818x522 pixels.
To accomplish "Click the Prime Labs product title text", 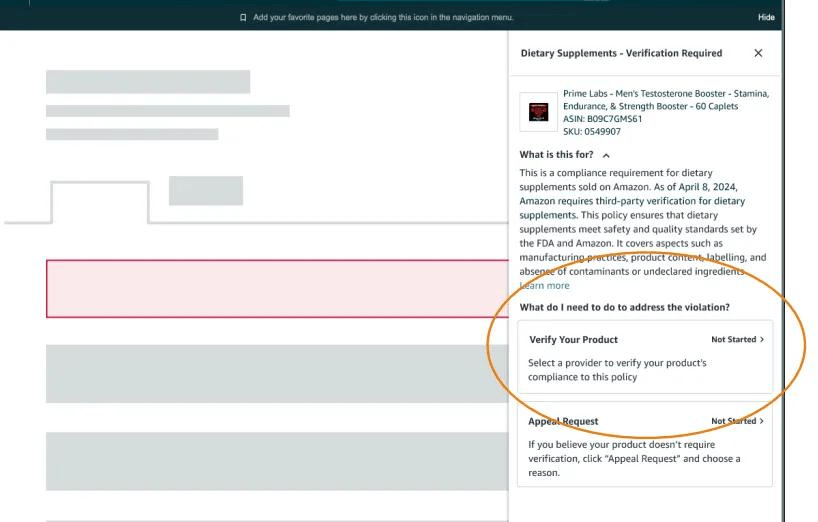I will click(665, 99).
